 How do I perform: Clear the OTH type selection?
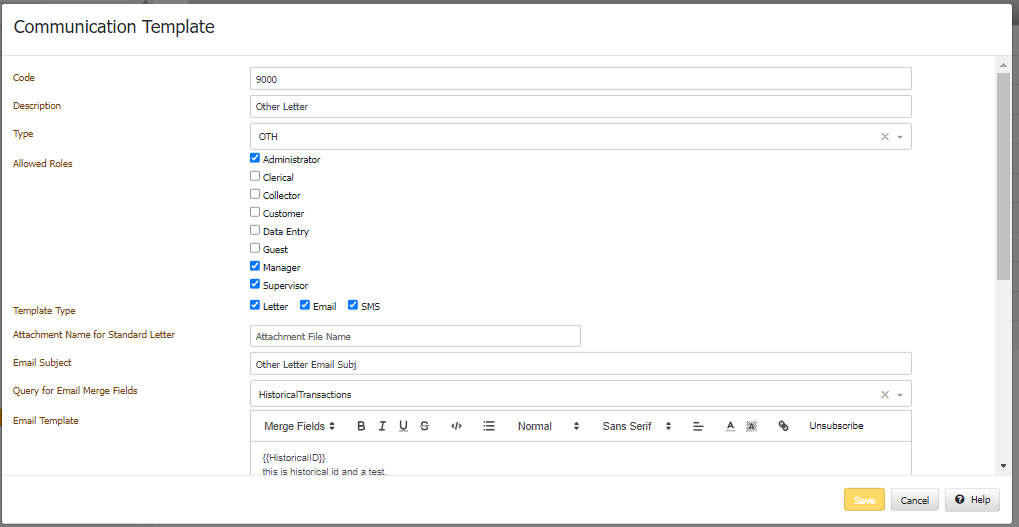point(884,137)
